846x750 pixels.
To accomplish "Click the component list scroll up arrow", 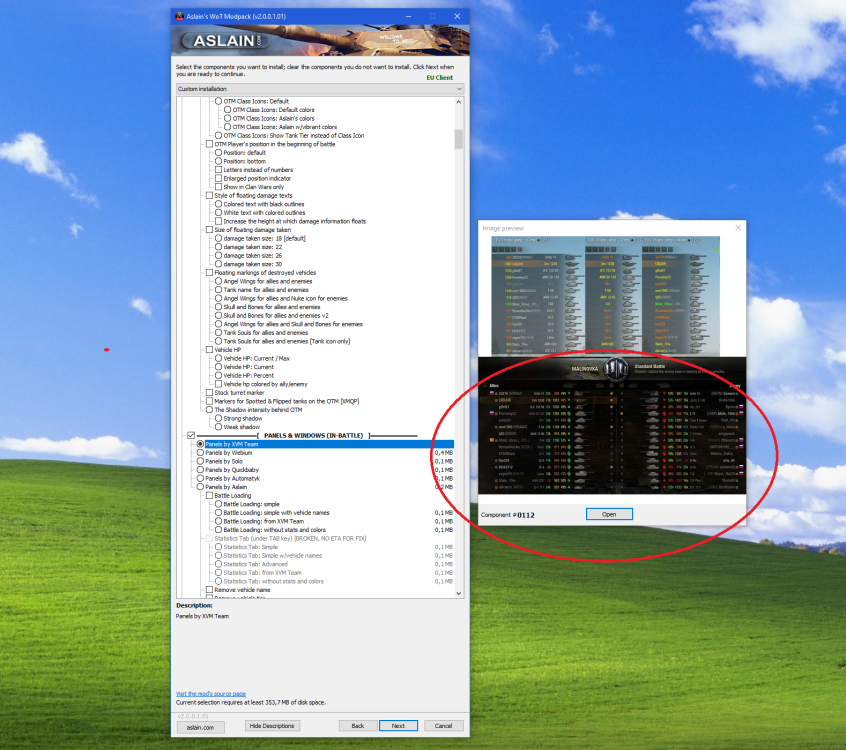I will (x=459, y=101).
